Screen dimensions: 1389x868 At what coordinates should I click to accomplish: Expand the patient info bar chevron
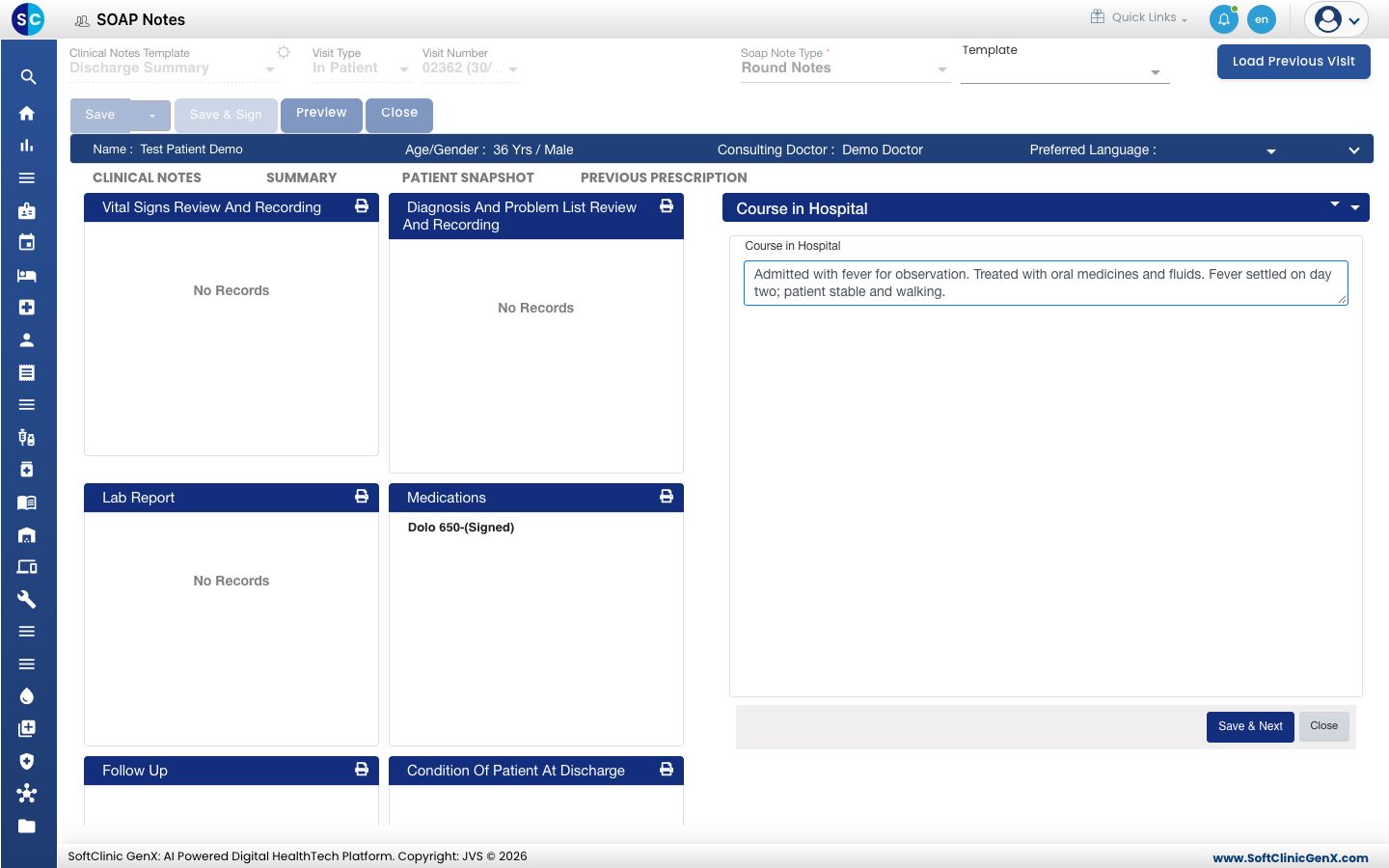point(1353,150)
